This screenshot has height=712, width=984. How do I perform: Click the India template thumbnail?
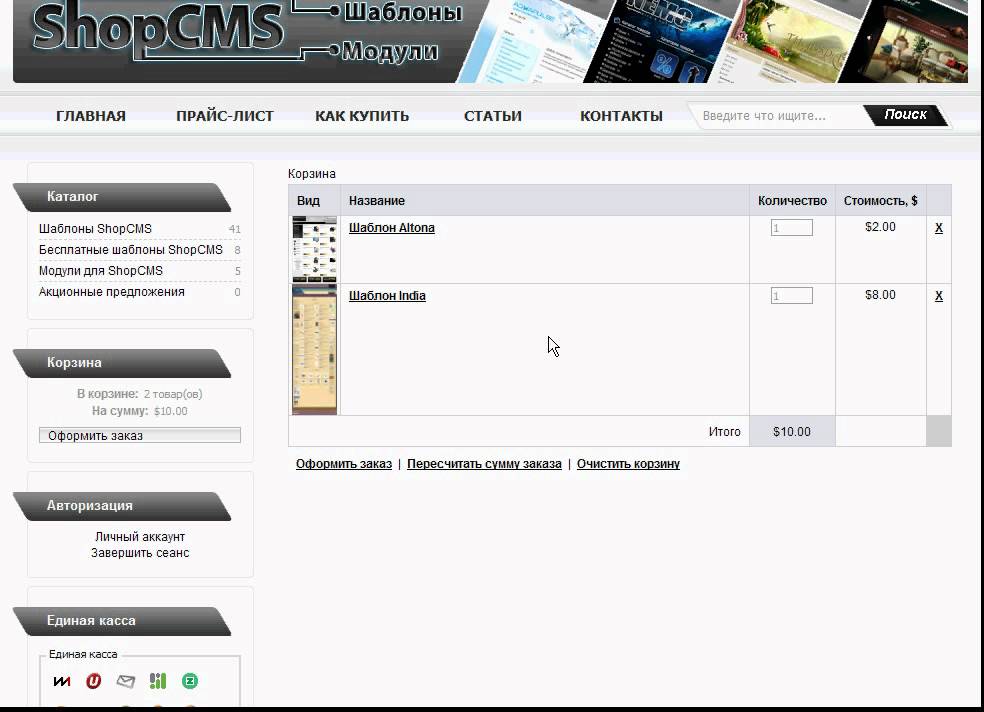pos(314,349)
